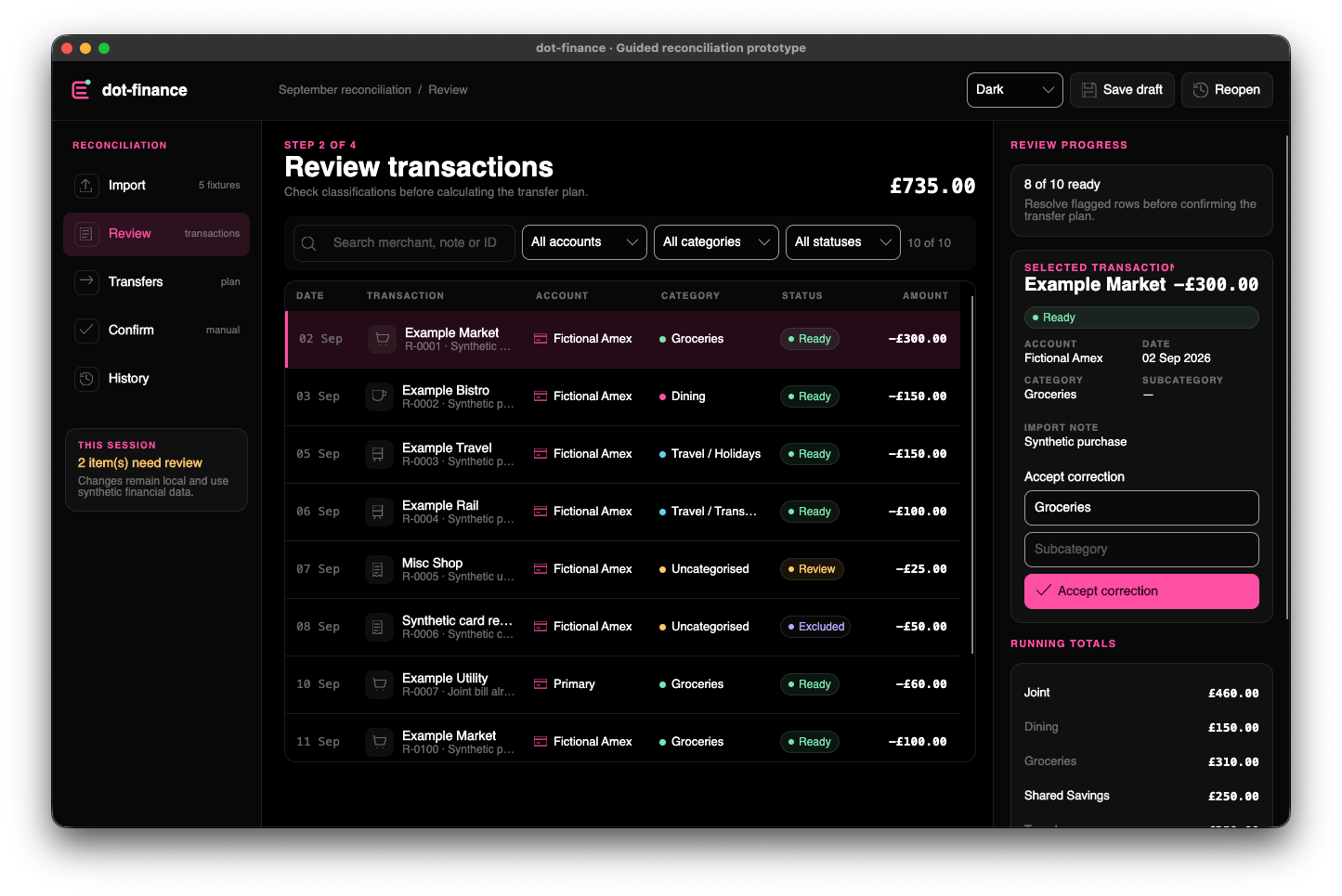Open the All categories filter dropdown
Screen dimensions: 1342x896
click(x=716, y=242)
